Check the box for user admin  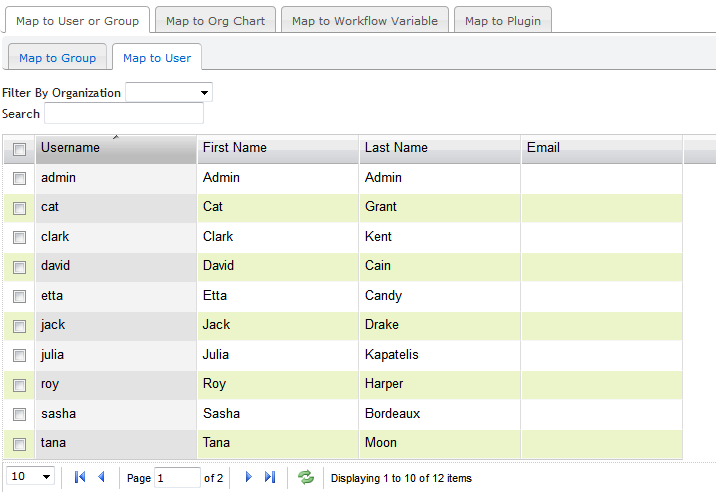19,178
